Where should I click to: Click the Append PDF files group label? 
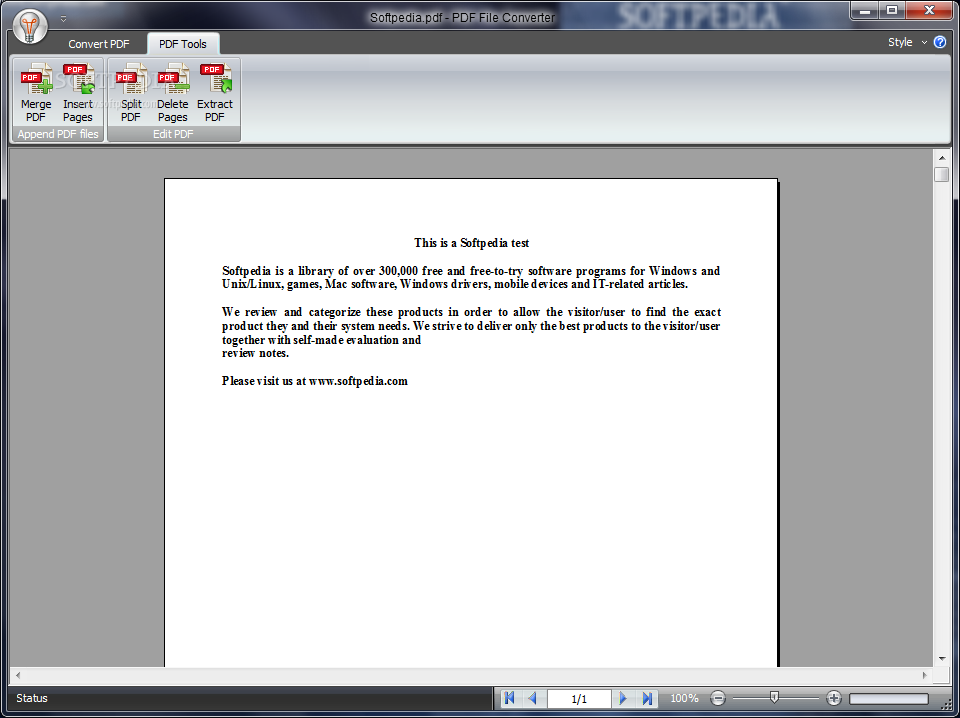[58, 134]
